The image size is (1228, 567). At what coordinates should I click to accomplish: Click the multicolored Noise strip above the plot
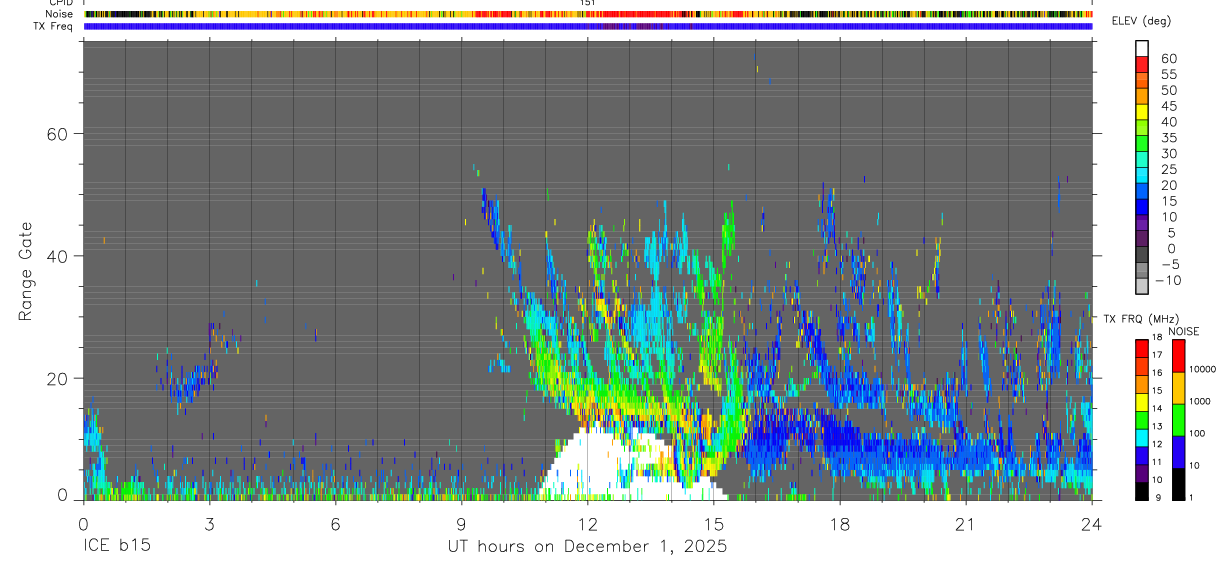[588, 15]
